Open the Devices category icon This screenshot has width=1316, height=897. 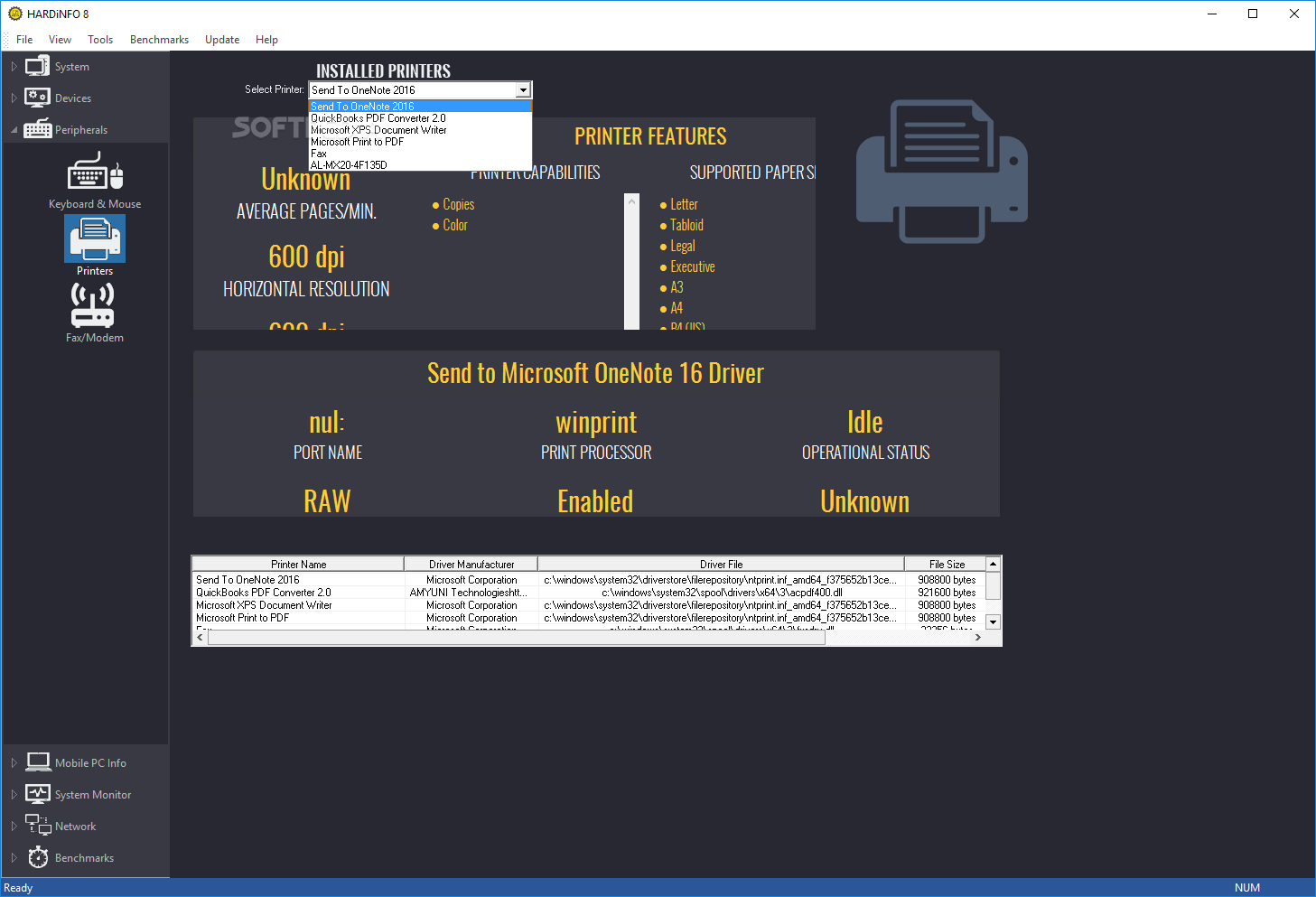tap(37, 98)
